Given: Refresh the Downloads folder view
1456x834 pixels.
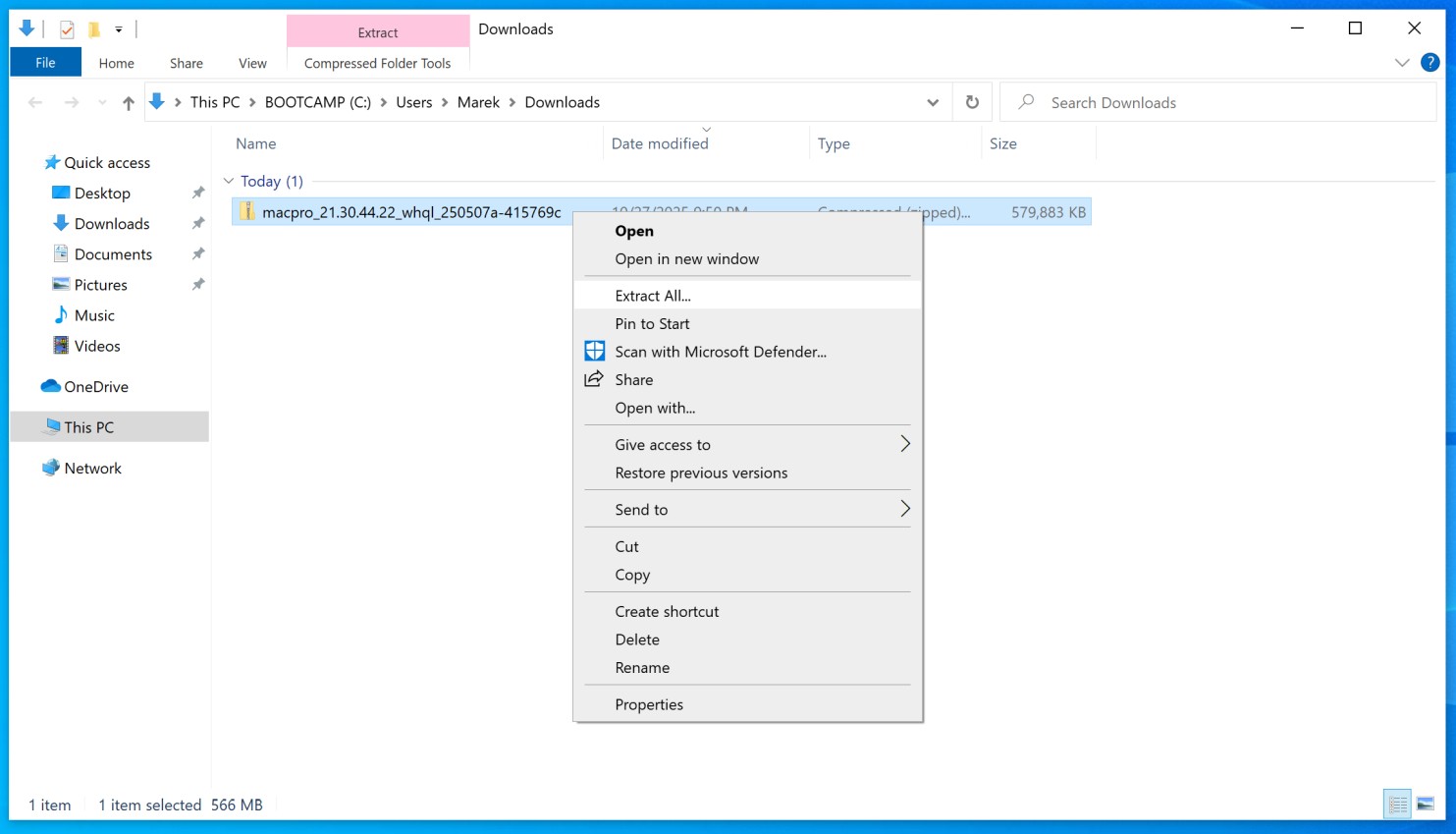Looking at the screenshot, I should (x=972, y=102).
